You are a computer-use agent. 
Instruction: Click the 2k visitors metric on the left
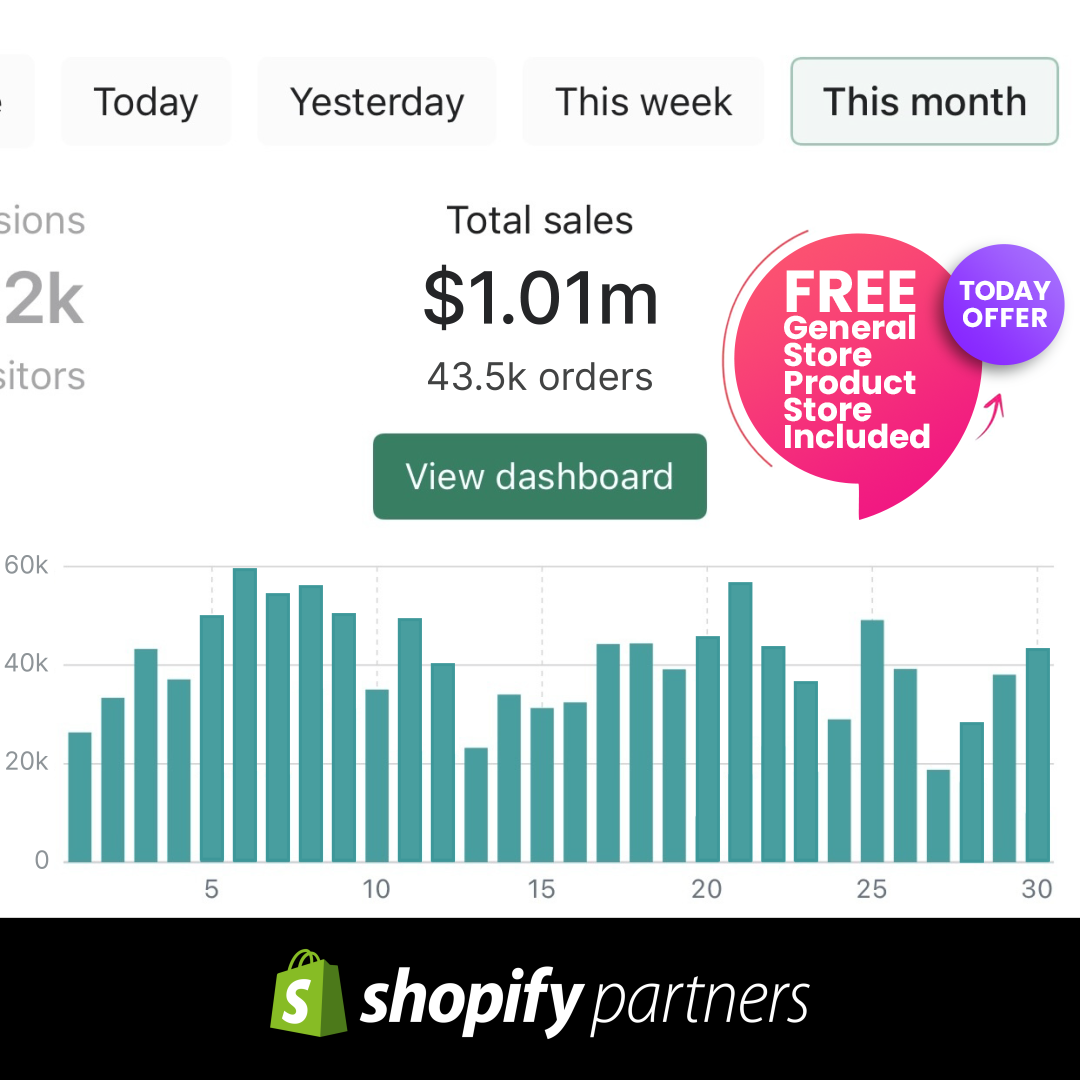pyautogui.click(x=40, y=300)
